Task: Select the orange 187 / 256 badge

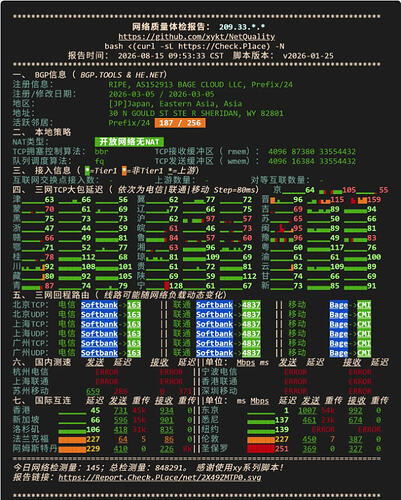Action: coord(180,123)
